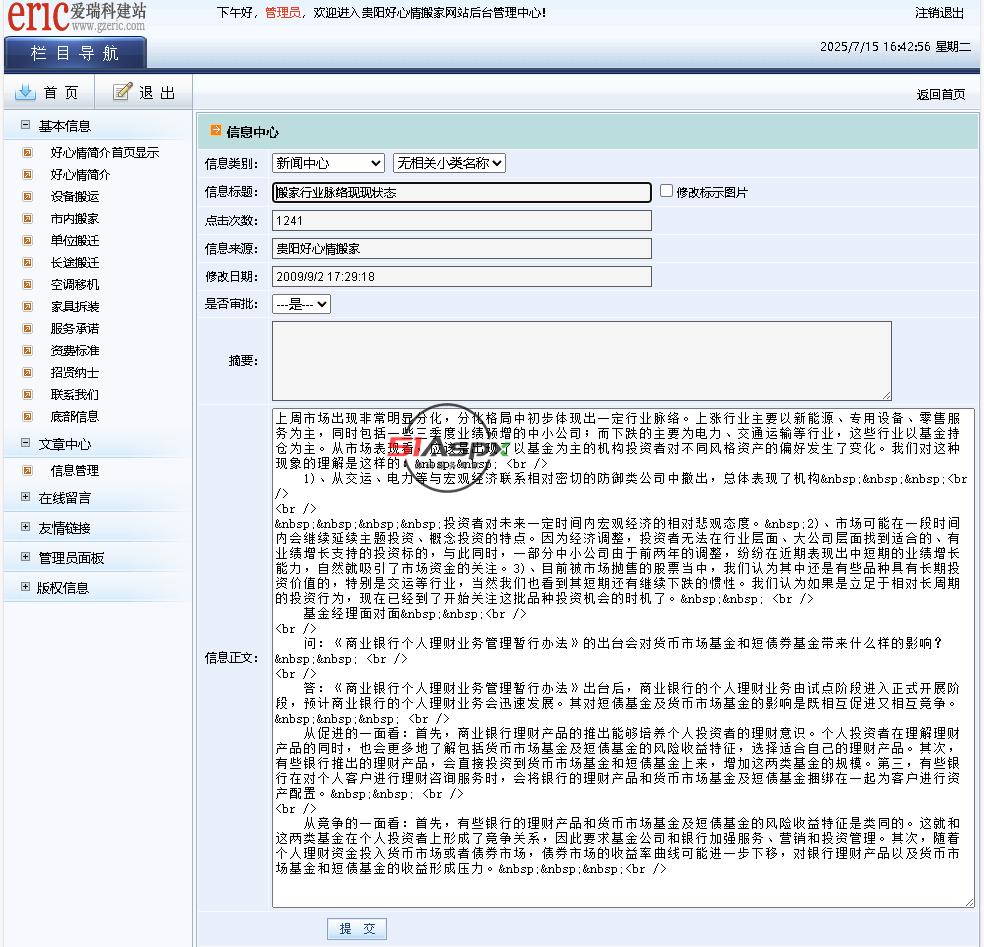Screen dimensions: 984x947
Task: Open the 无相关小类名称 subcategory dropdown
Action: pyautogui.click(x=449, y=163)
